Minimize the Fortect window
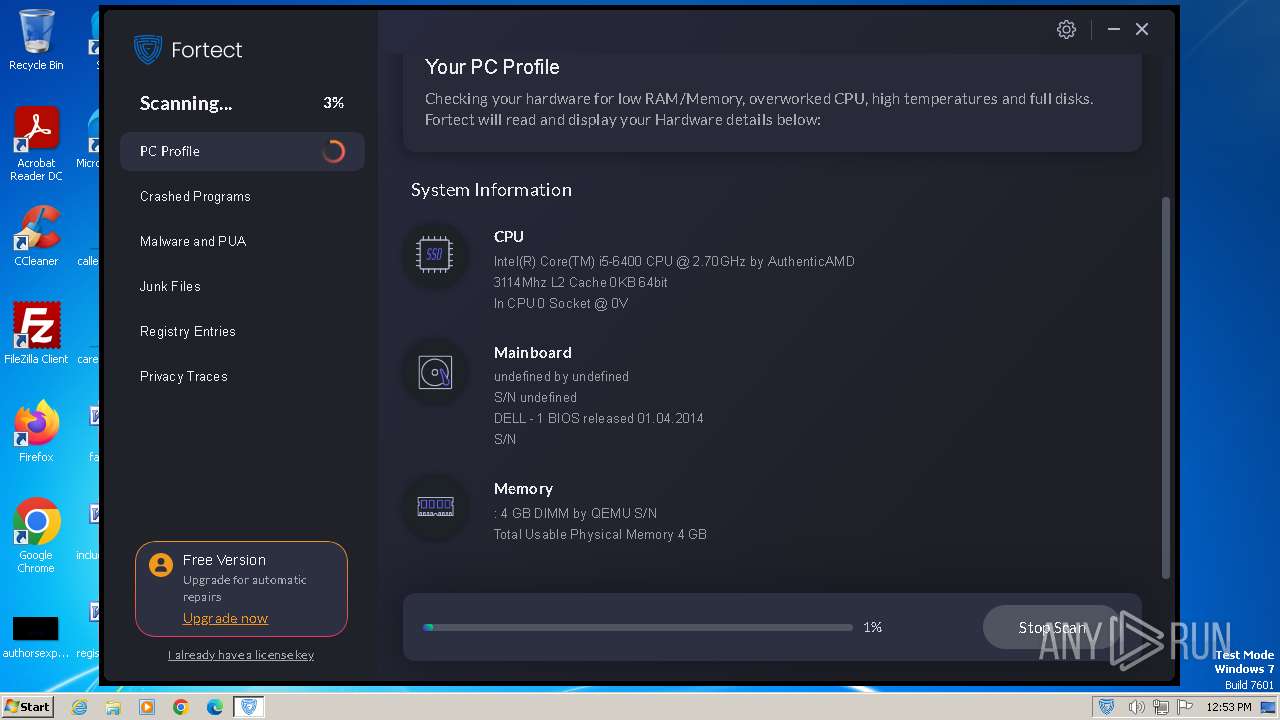1280x720 pixels. 1113,30
